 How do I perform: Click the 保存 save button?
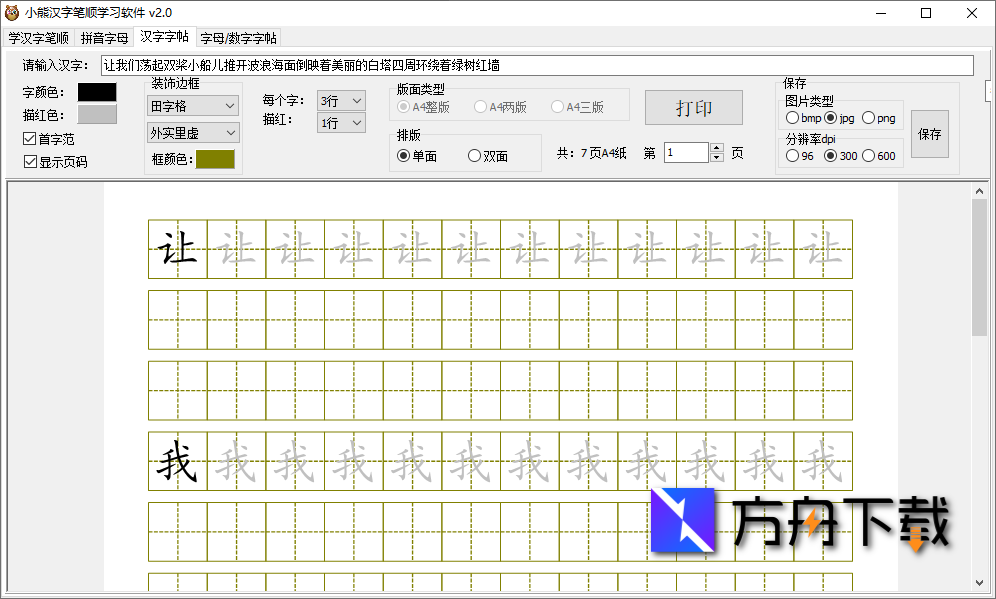[930, 133]
